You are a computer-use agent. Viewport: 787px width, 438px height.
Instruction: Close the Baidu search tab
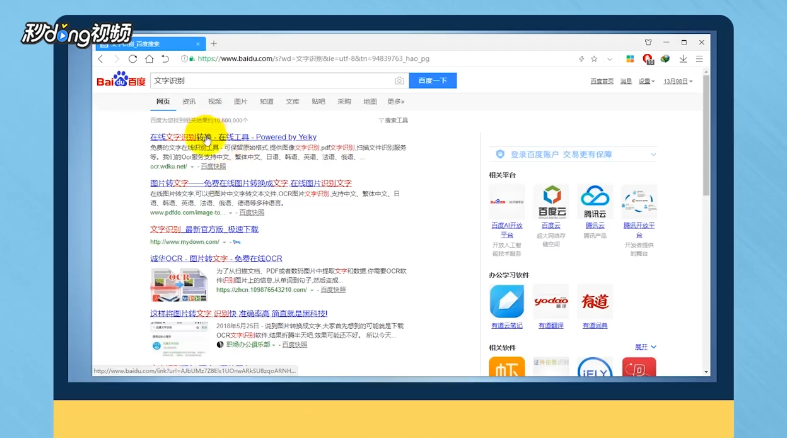198,44
